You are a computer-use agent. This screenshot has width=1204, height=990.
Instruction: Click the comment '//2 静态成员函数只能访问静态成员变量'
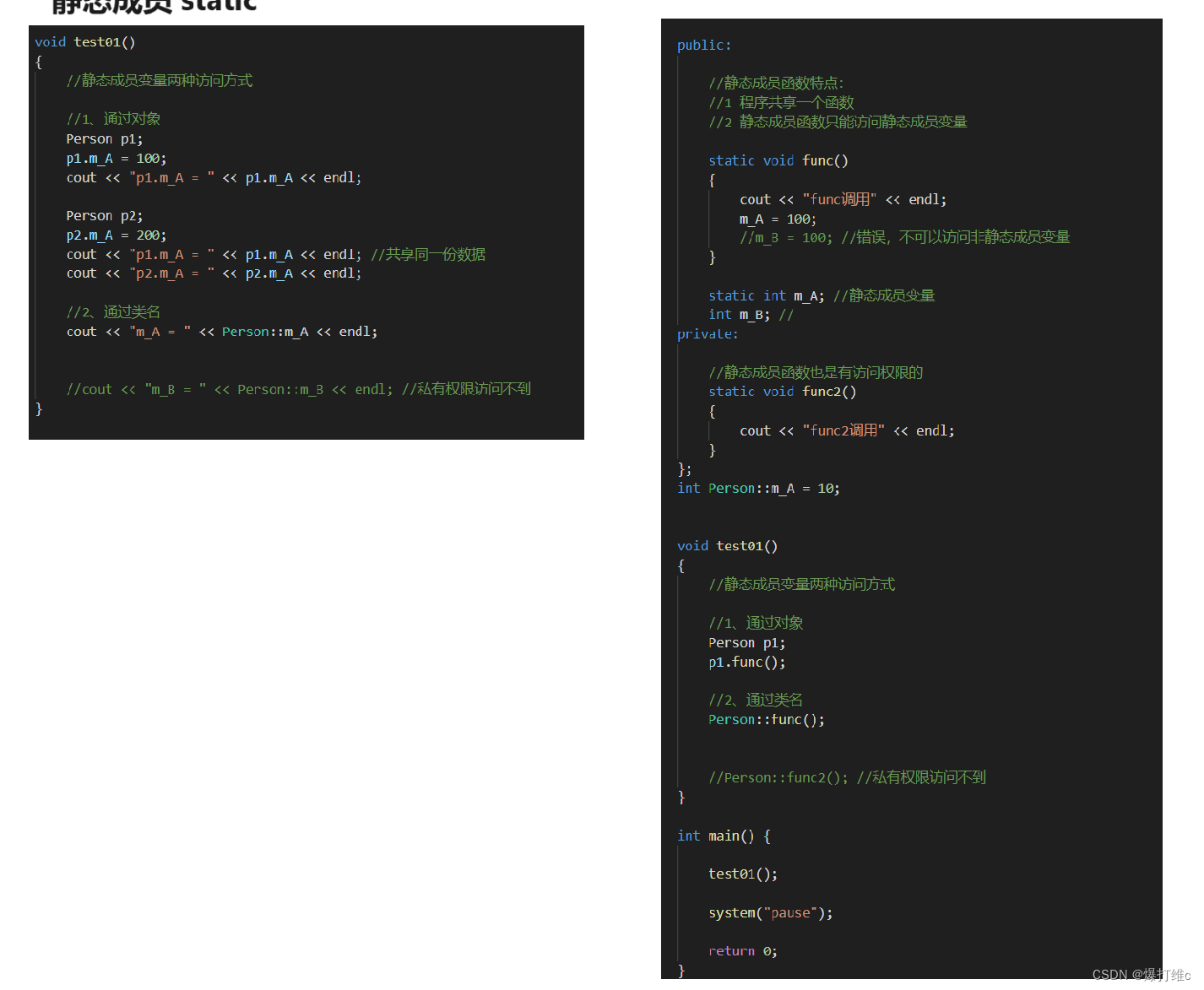[x=838, y=122]
